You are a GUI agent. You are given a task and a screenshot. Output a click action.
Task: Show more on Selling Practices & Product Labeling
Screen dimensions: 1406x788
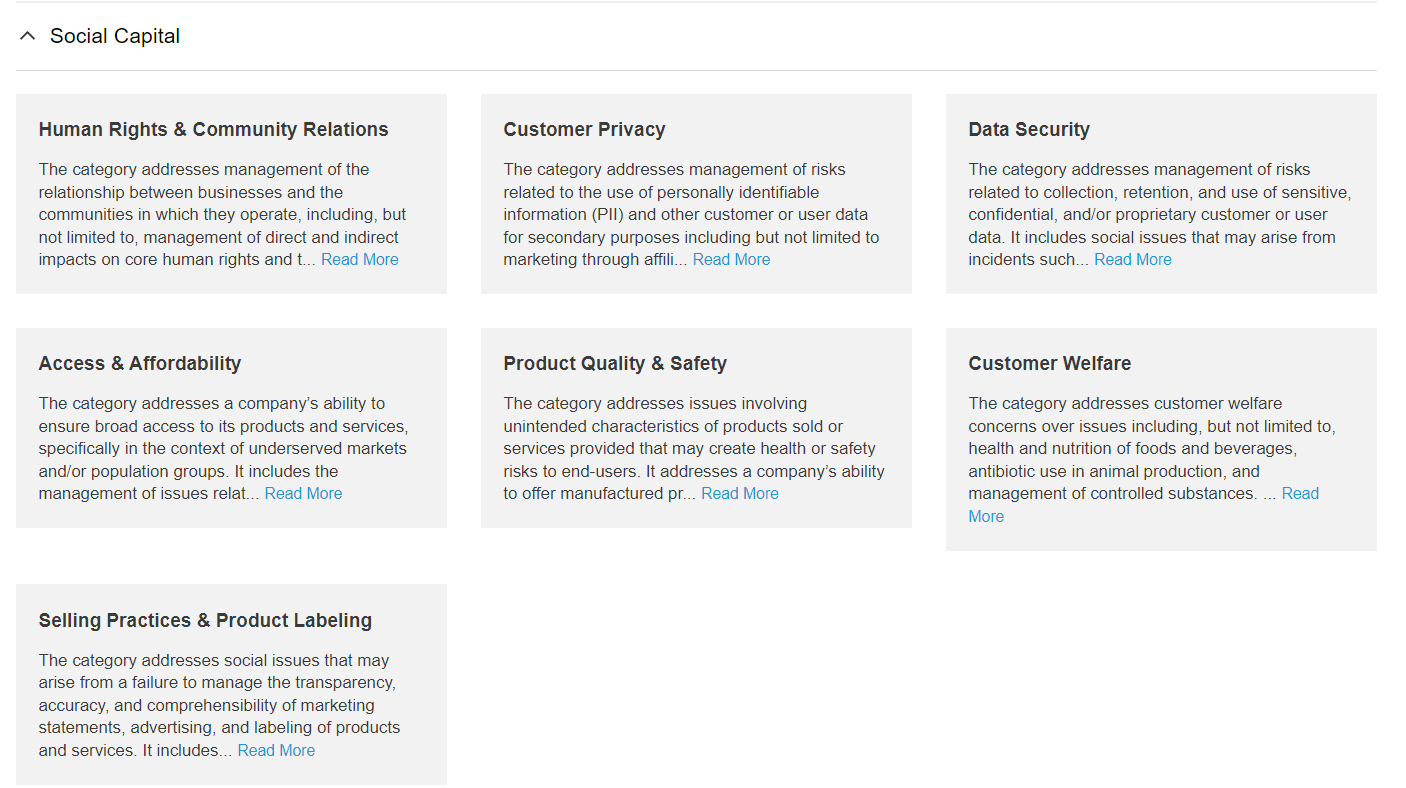(x=276, y=750)
